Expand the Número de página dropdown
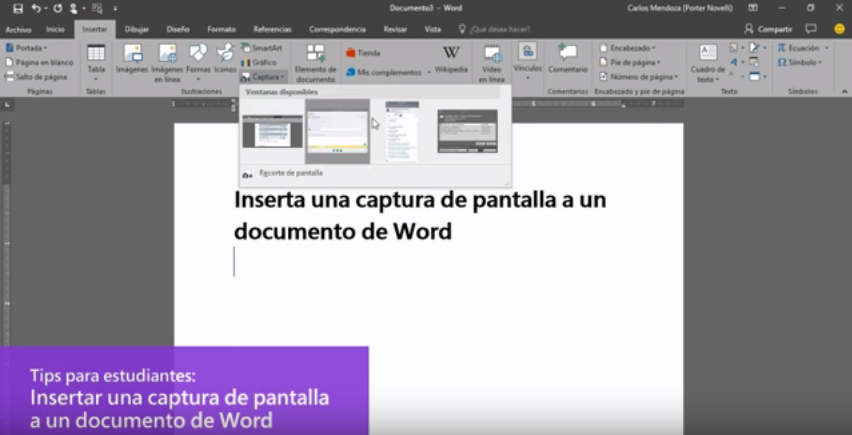The height and width of the screenshot is (435, 852). [639, 76]
